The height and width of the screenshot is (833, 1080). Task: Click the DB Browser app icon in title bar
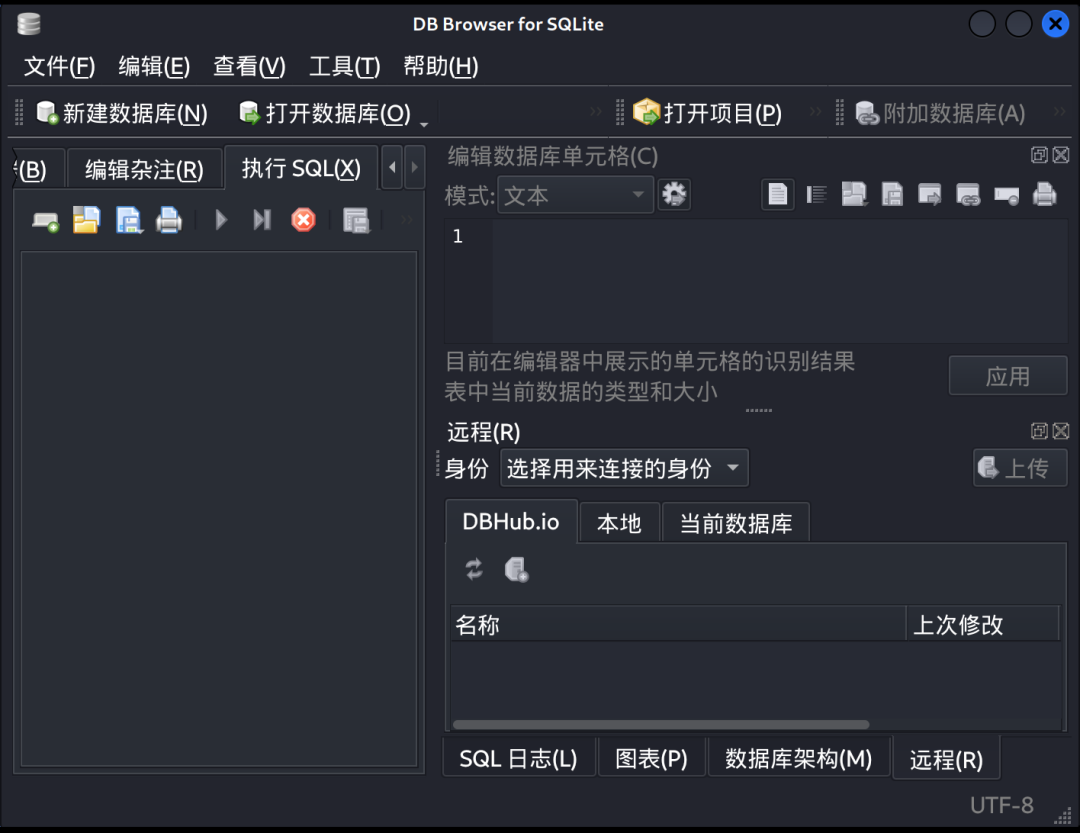pos(29,24)
